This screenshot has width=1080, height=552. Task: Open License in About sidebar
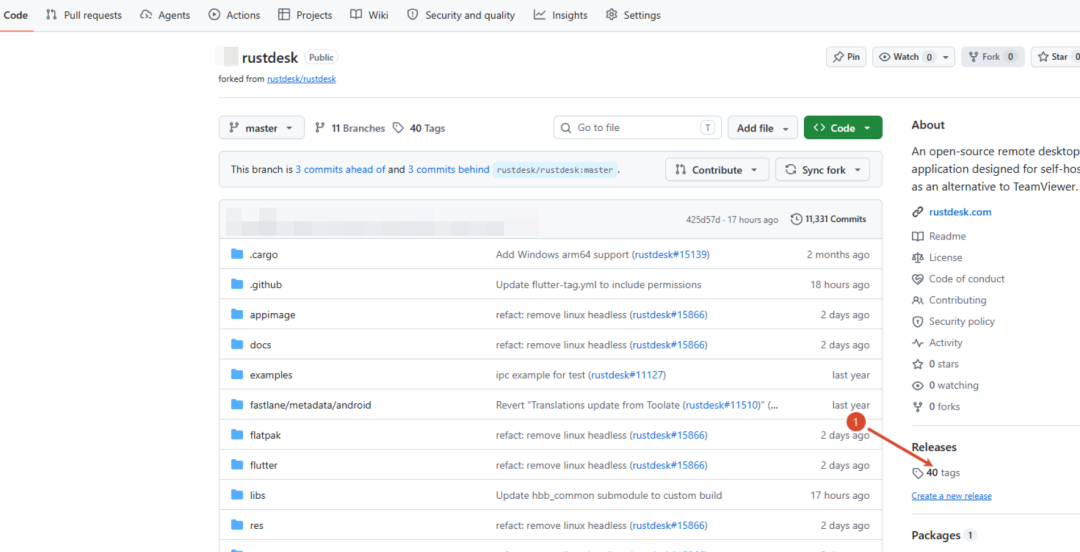point(945,258)
